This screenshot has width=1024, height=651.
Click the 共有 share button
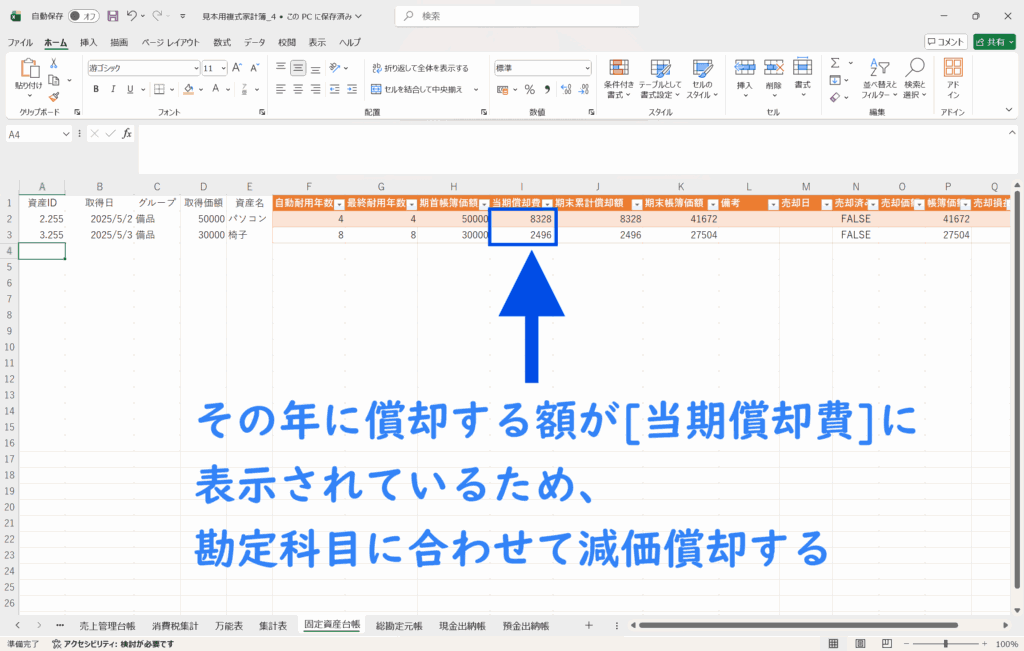pyautogui.click(x=993, y=42)
